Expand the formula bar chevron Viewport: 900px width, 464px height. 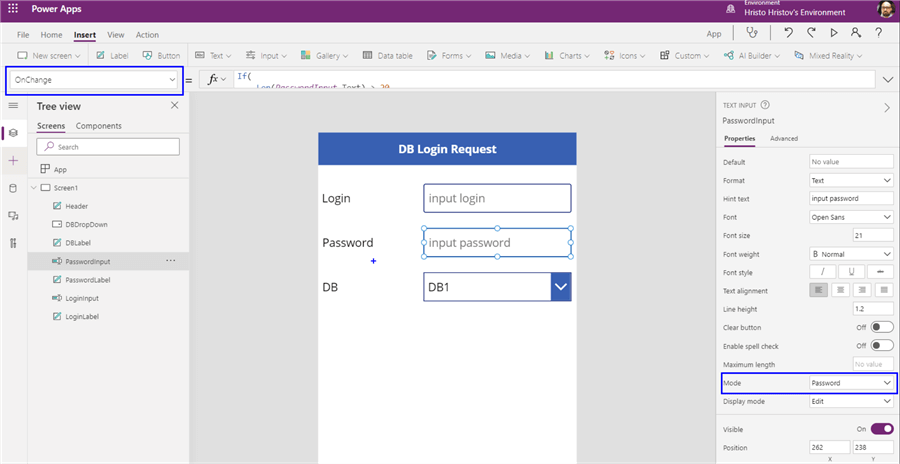click(x=890, y=80)
